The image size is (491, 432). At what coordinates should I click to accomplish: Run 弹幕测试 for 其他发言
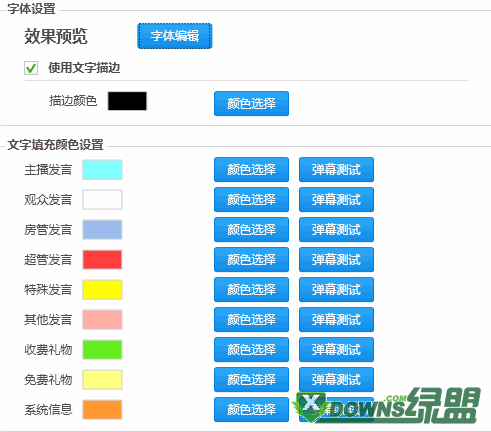coord(336,320)
